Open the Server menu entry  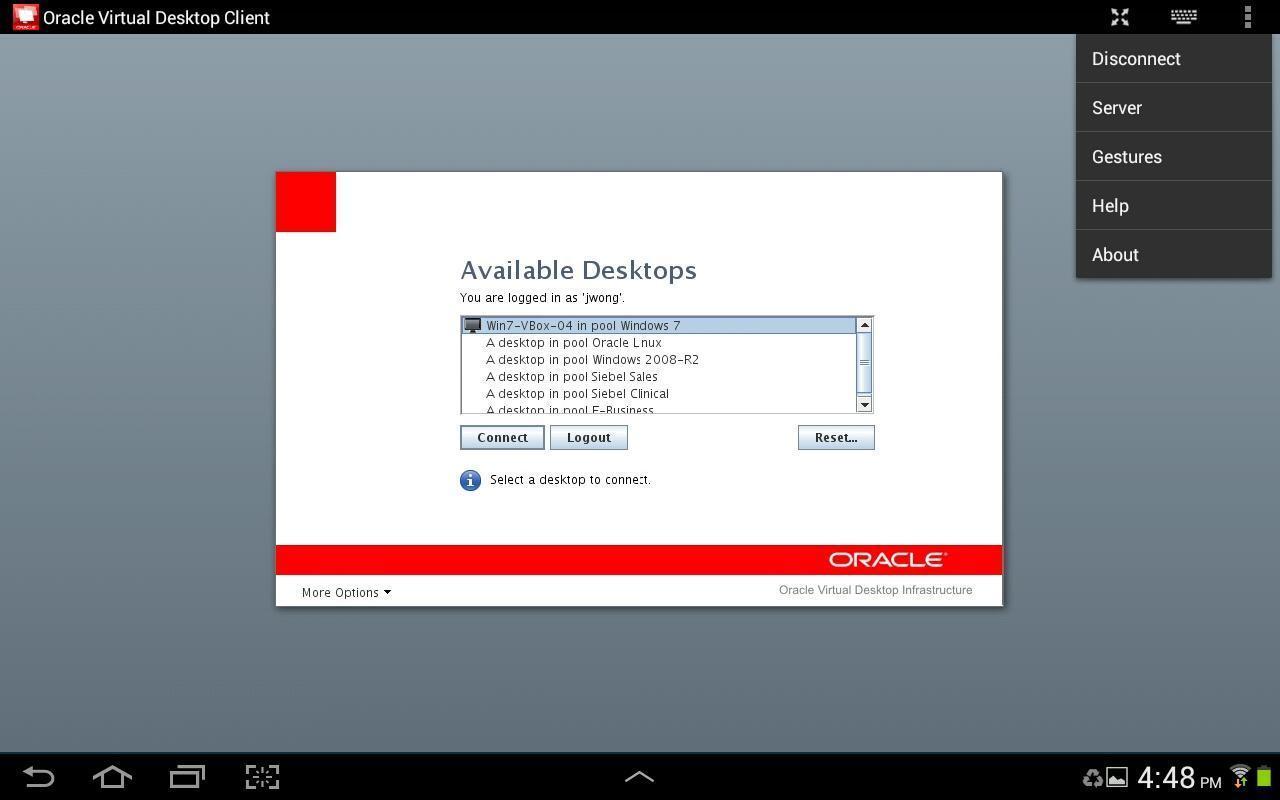(x=1117, y=108)
